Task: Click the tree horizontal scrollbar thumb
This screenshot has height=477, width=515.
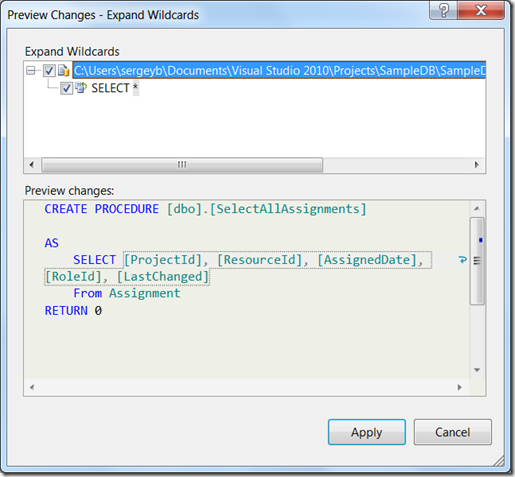Action: [182, 165]
